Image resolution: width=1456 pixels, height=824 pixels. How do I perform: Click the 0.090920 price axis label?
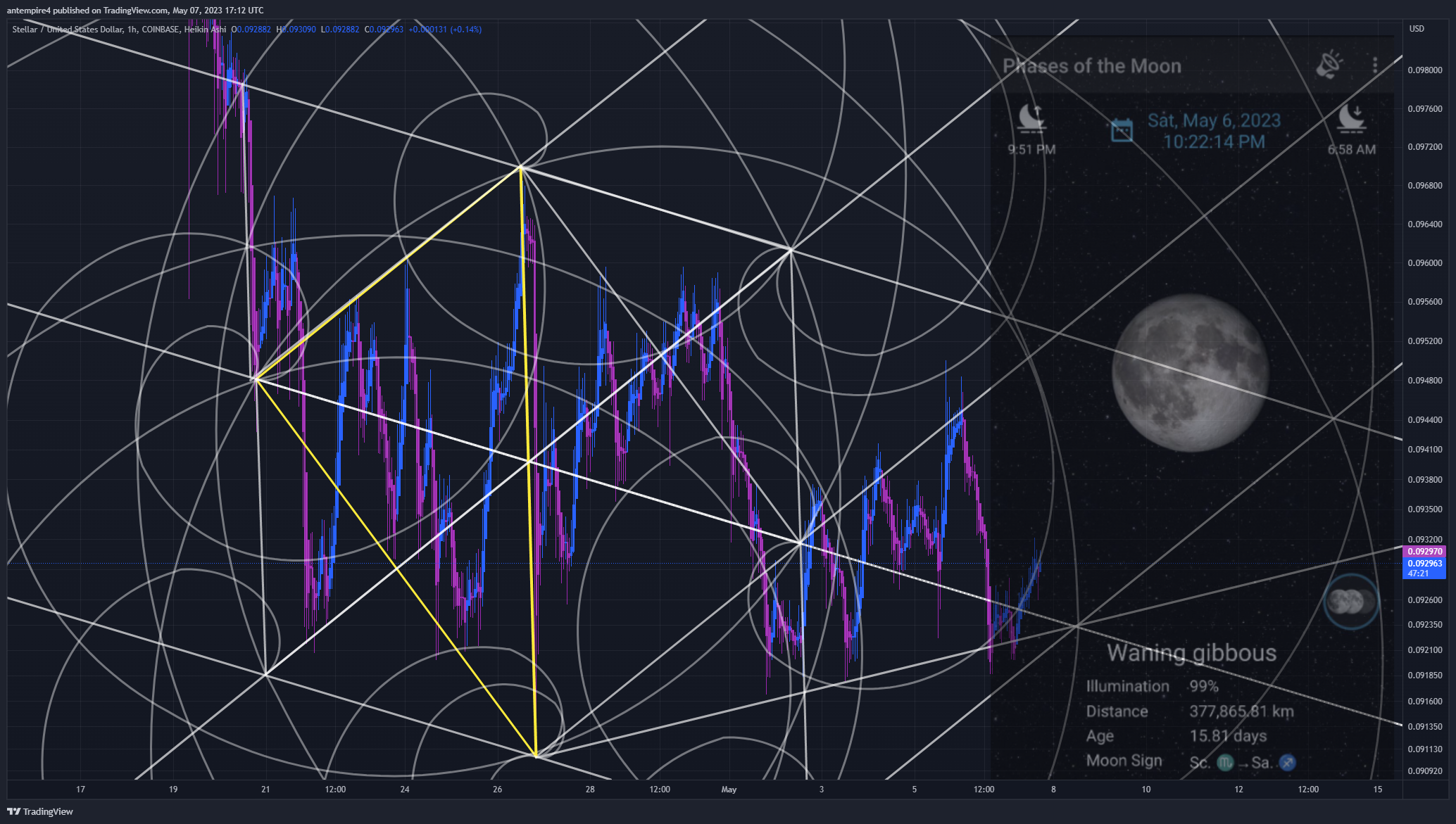(1425, 771)
